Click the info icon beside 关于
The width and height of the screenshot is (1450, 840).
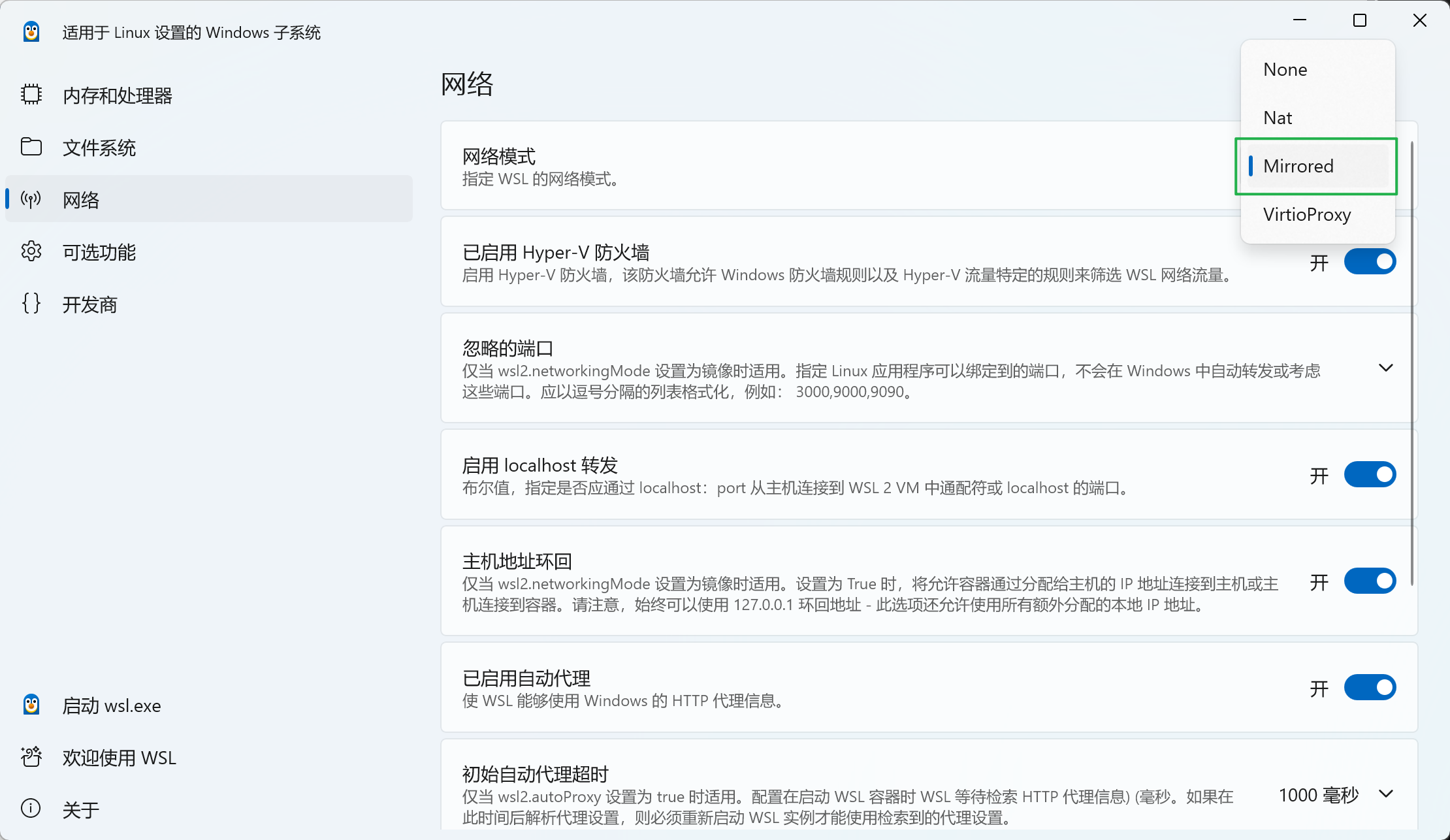(31, 809)
